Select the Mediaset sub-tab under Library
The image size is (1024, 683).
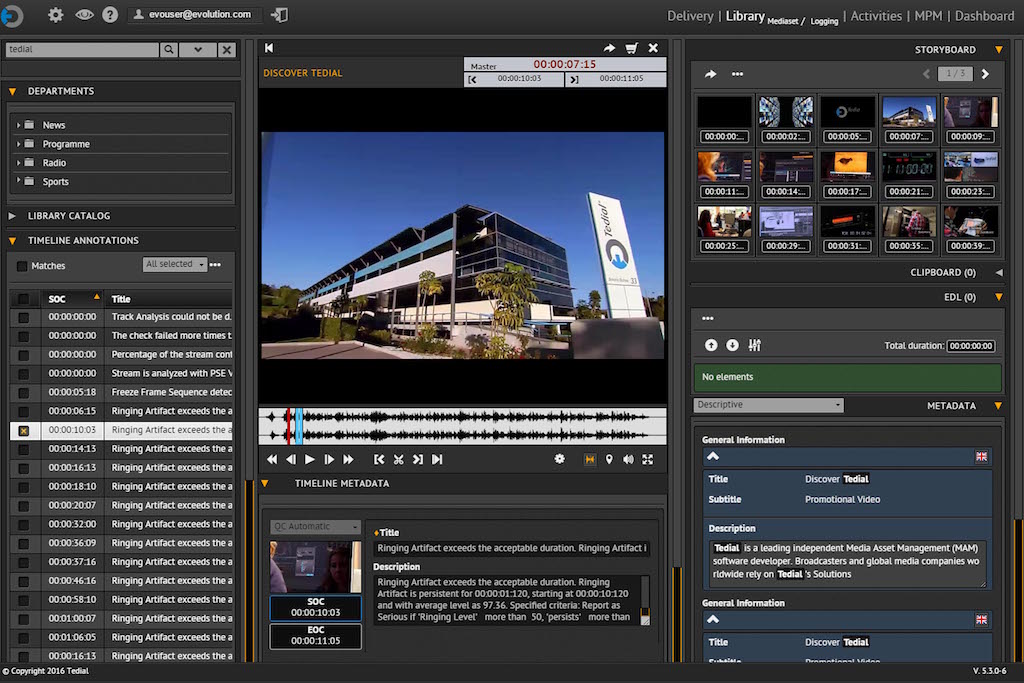[x=783, y=22]
